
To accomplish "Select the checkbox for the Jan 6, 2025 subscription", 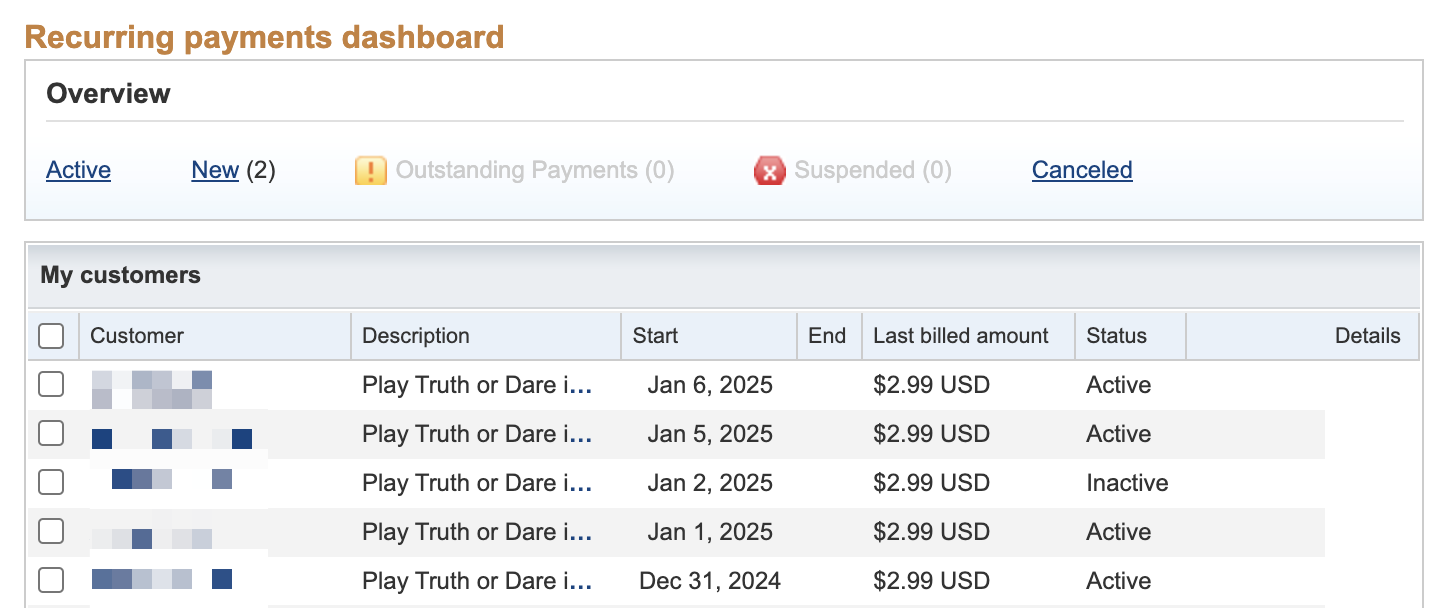I will click(51, 385).
